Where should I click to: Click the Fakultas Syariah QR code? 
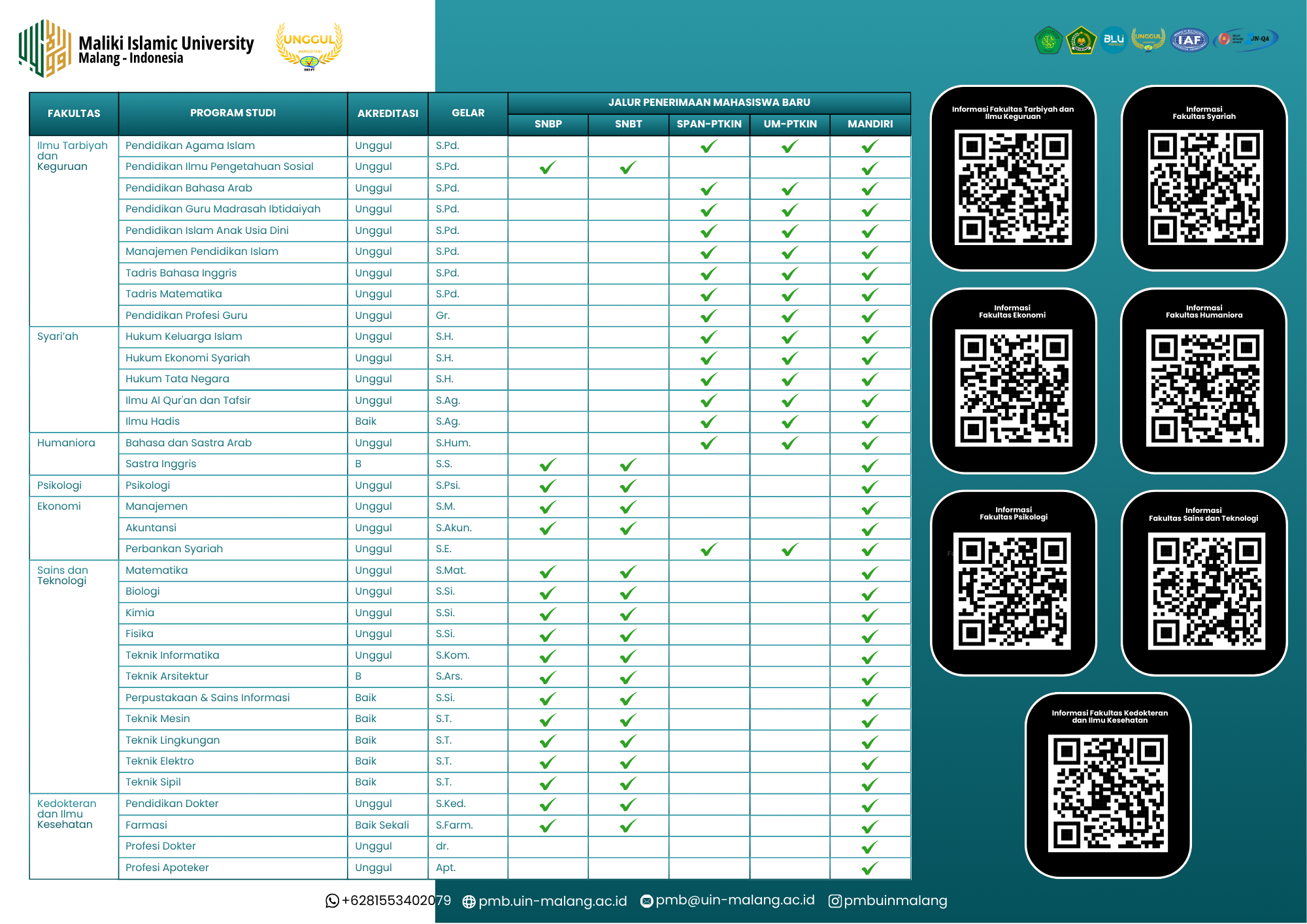1204,188
